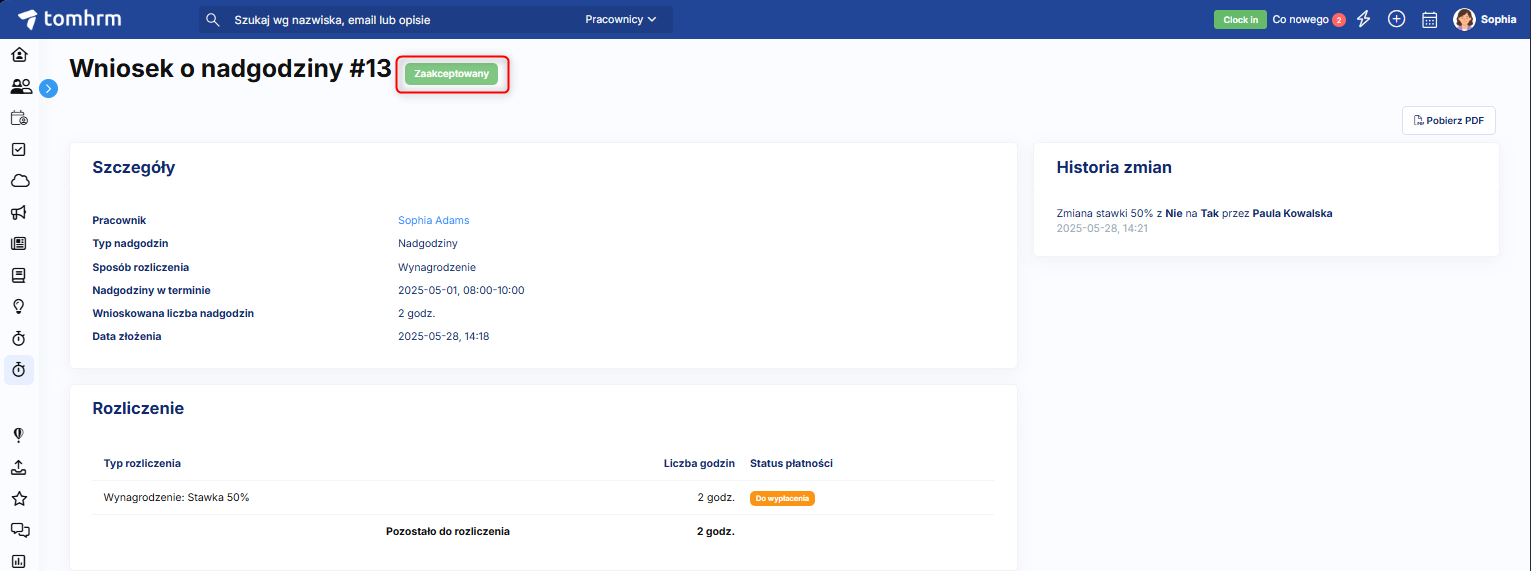The width and height of the screenshot is (1531, 571).
Task: Focus the search by name input field
Action: (400, 19)
